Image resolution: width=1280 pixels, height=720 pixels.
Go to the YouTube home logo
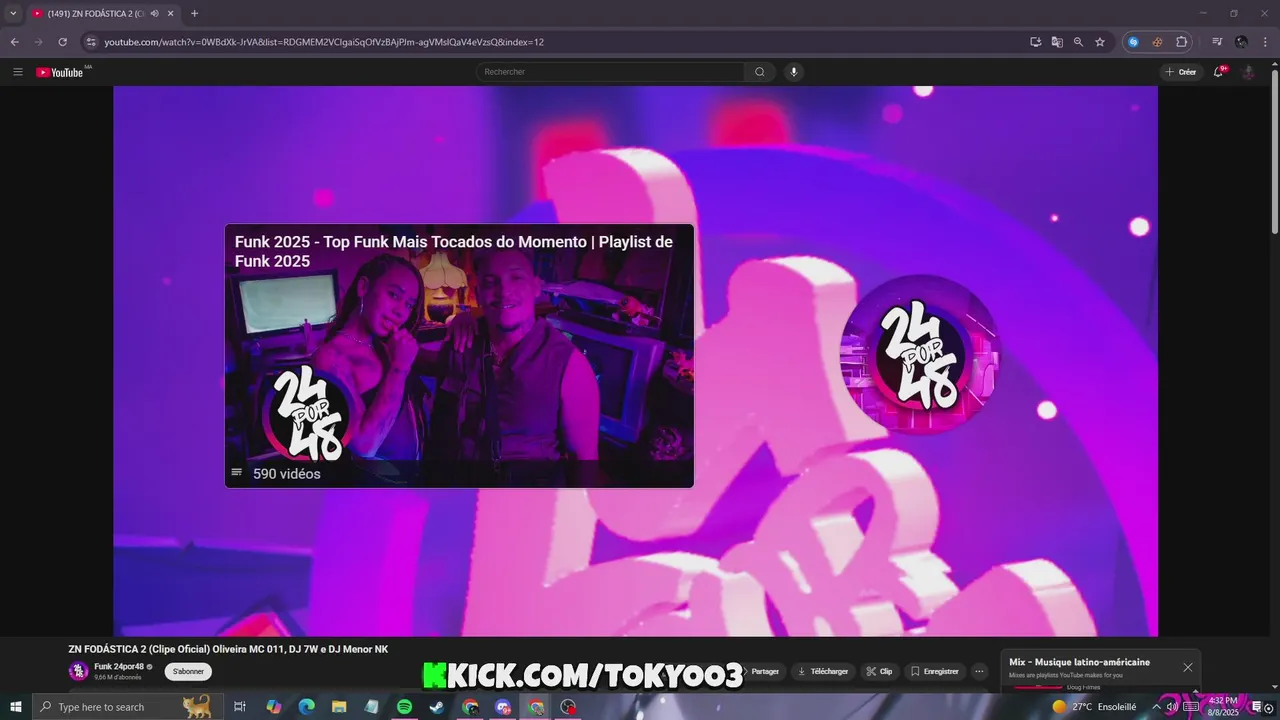pyautogui.click(x=60, y=72)
